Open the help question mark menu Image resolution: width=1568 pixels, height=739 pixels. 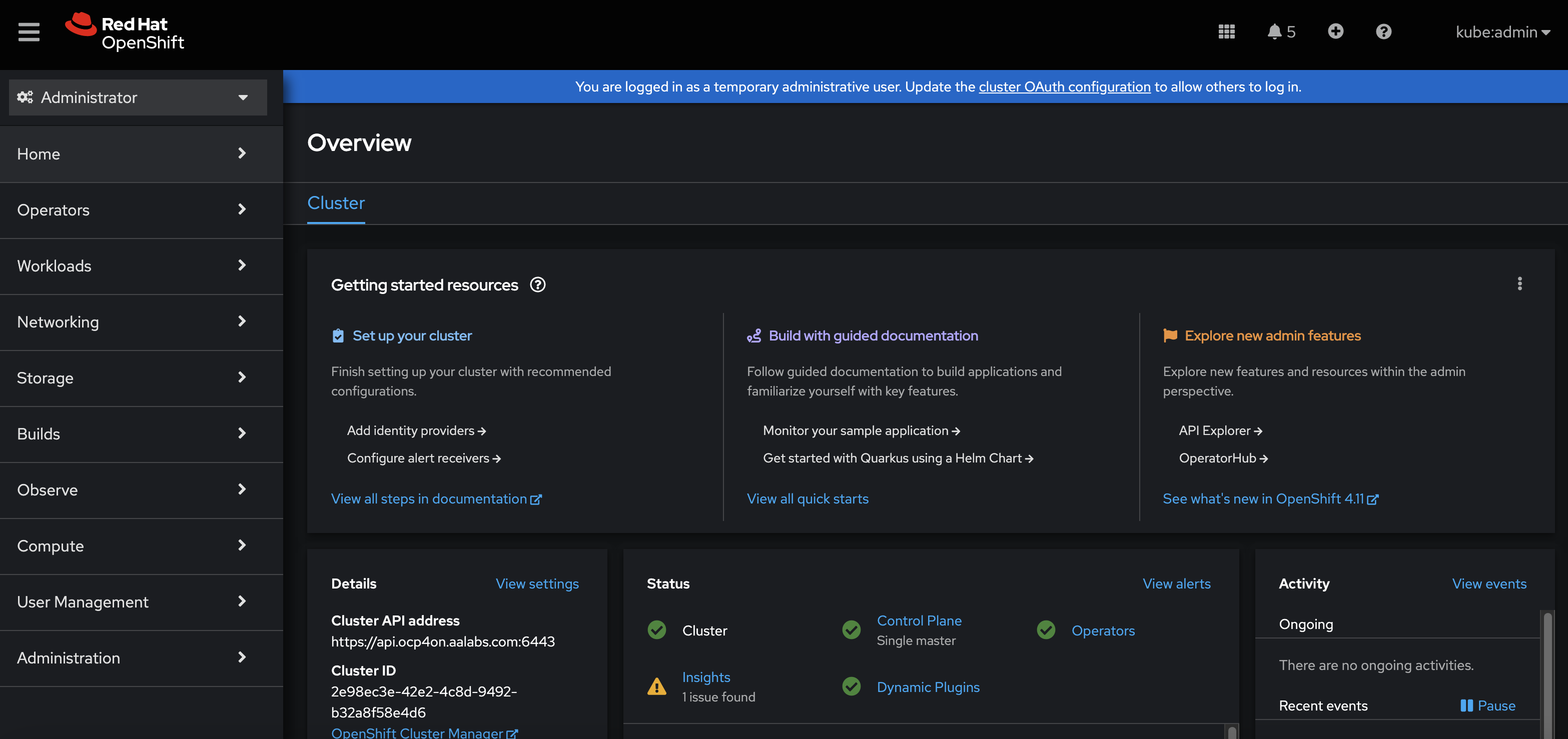(1383, 31)
